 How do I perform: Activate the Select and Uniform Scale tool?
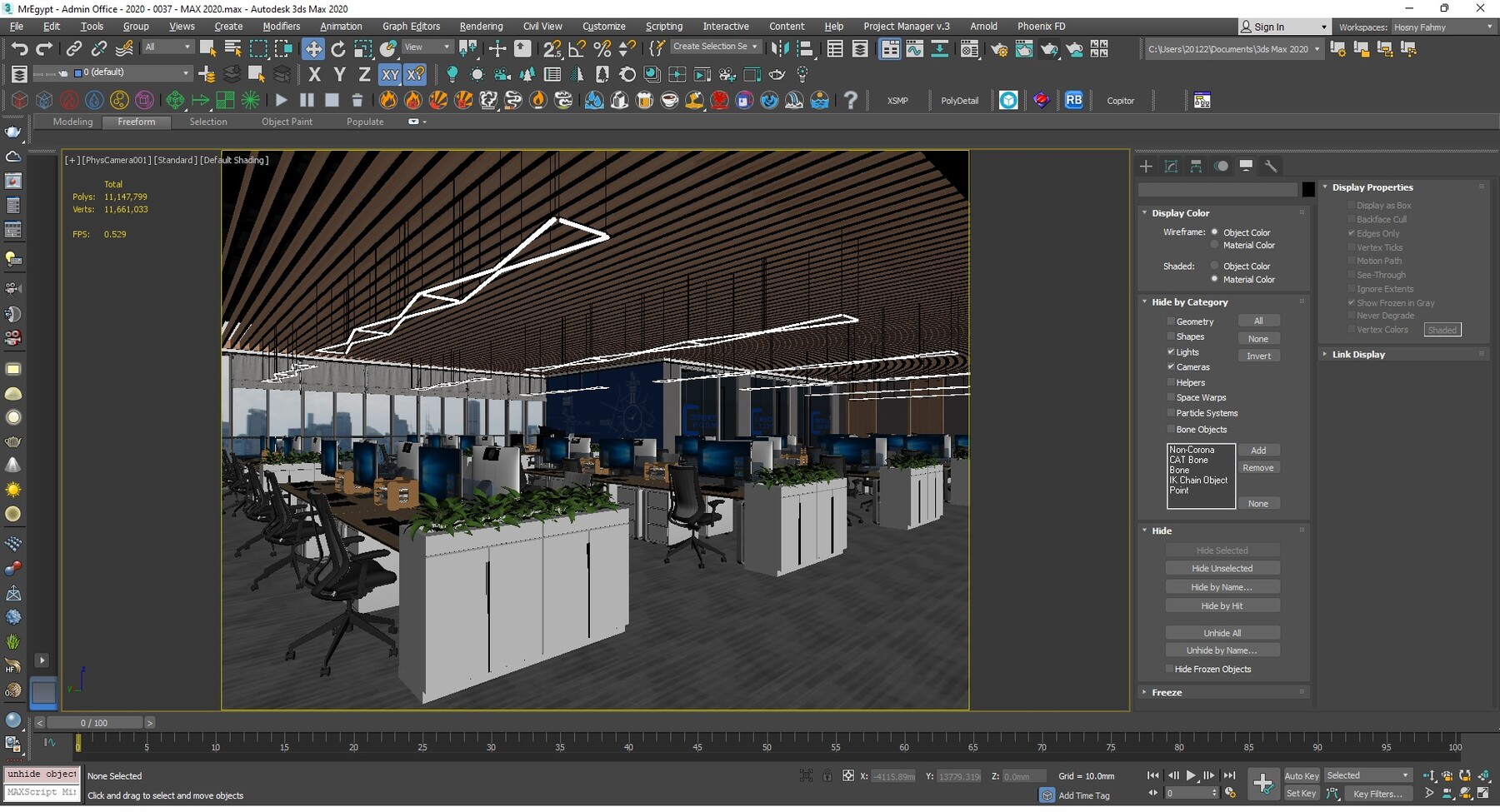pos(363,48)
